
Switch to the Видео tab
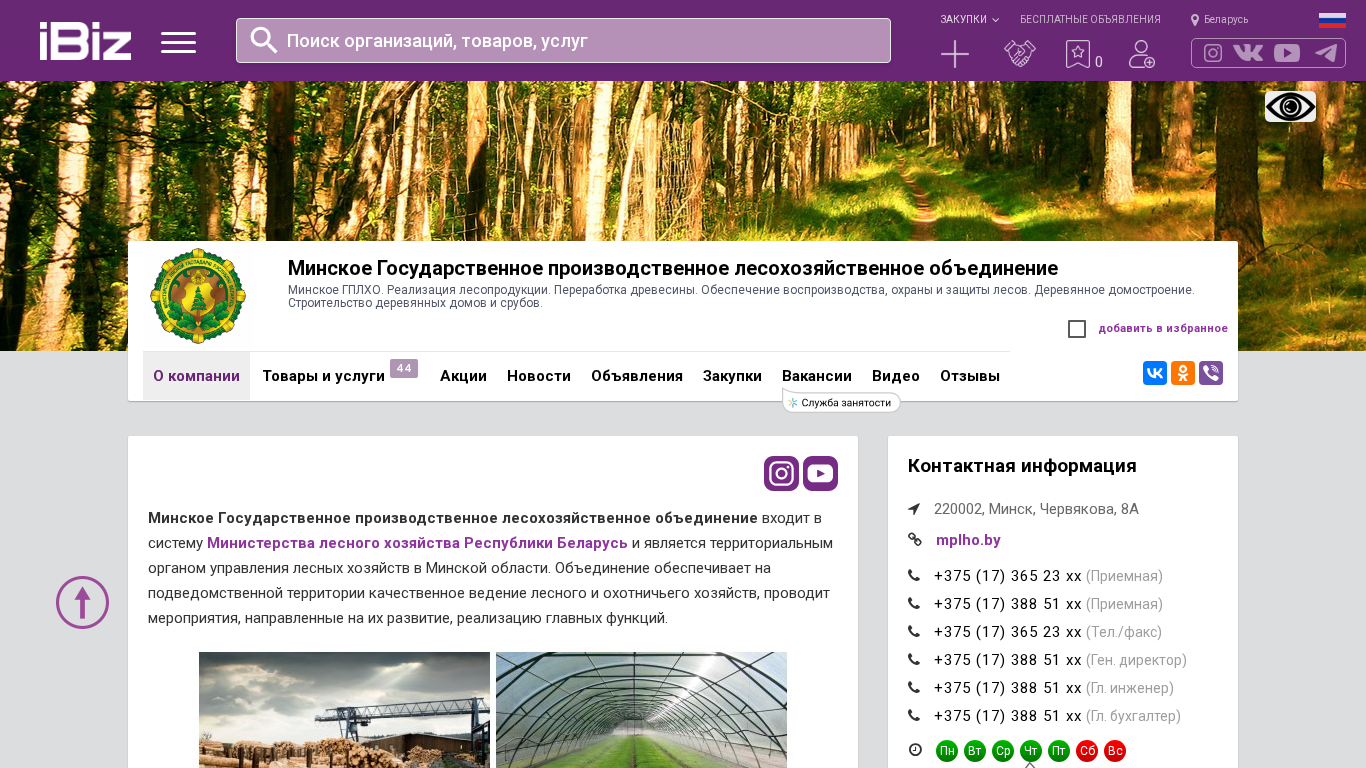[x=896, y=376]
